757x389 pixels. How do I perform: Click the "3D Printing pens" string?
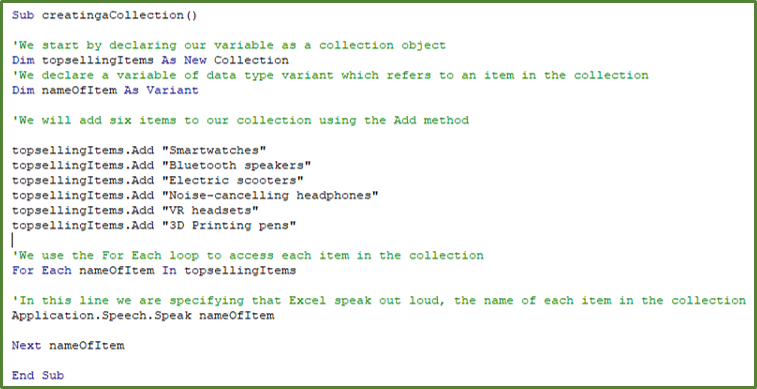(x=229, y=225)
